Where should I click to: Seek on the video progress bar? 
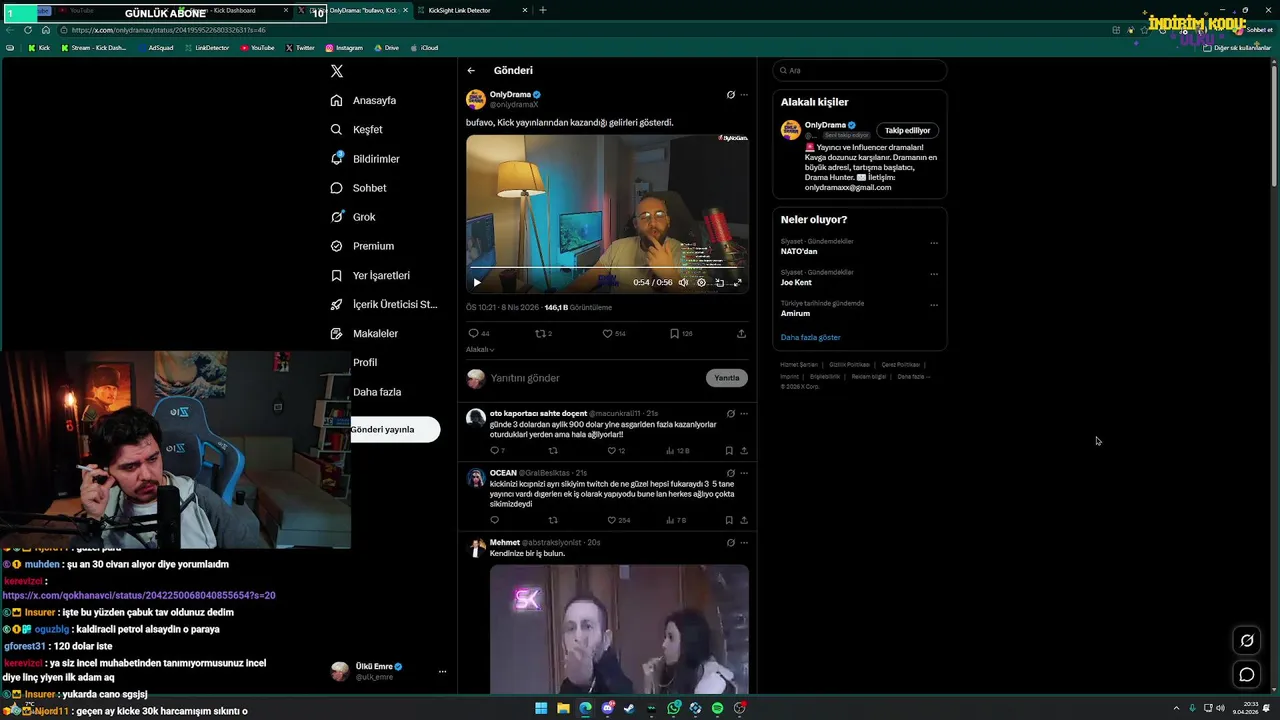coord(607,268)
